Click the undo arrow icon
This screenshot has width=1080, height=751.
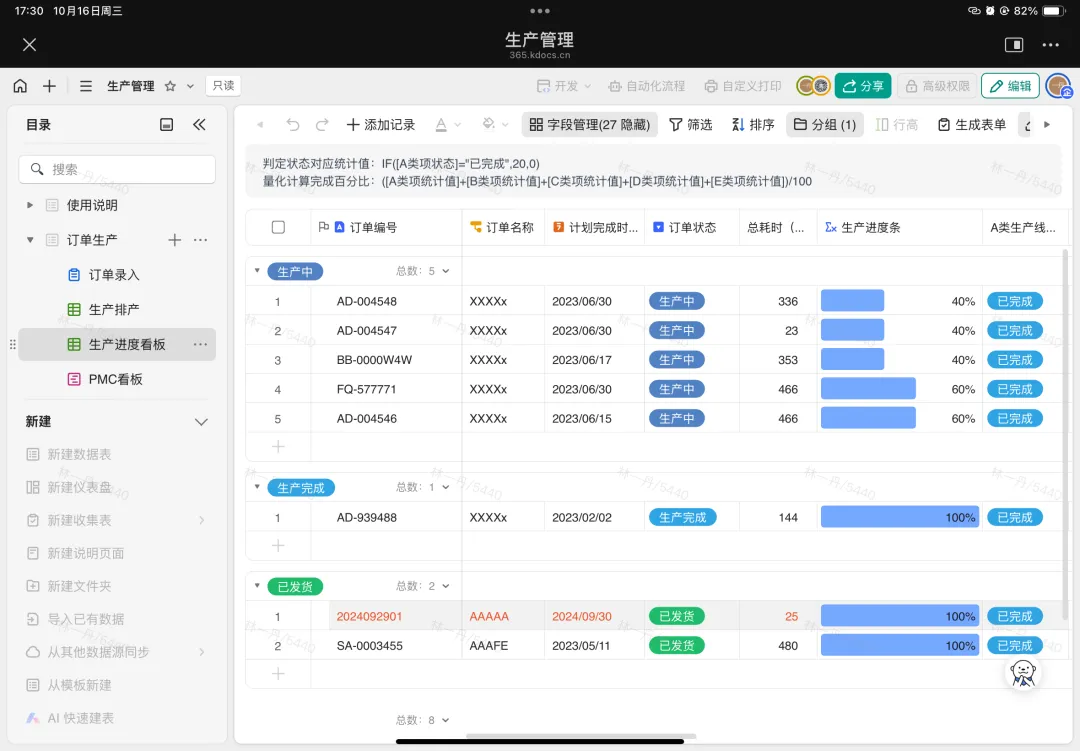[292, 125]
